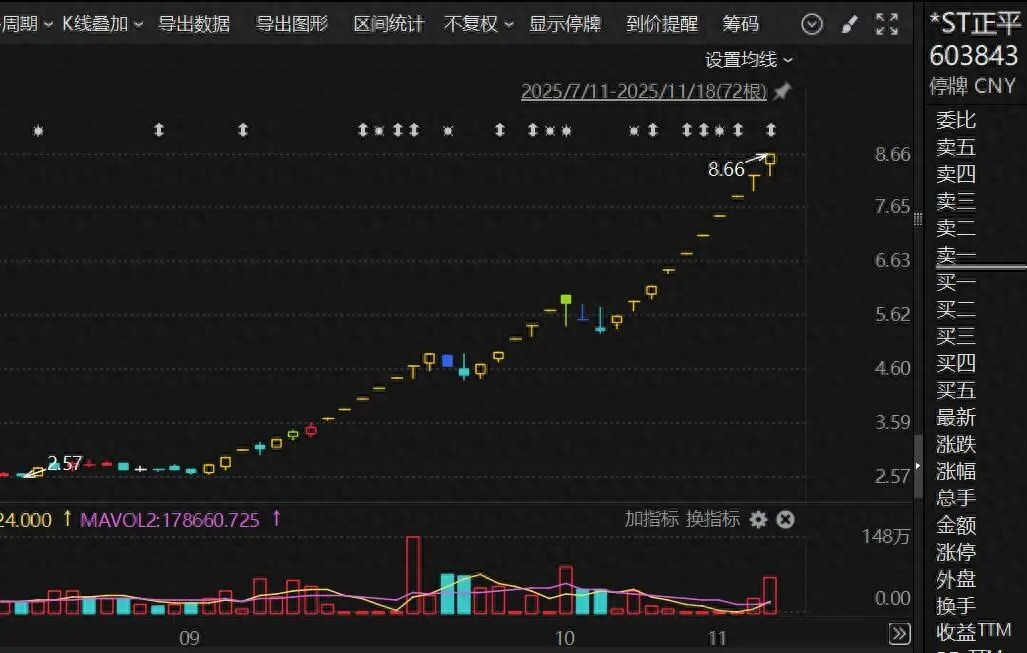This screenshot has height=653, width=1027.
Task: Open the 筹码 chip distribution tool
Action: 741,23
